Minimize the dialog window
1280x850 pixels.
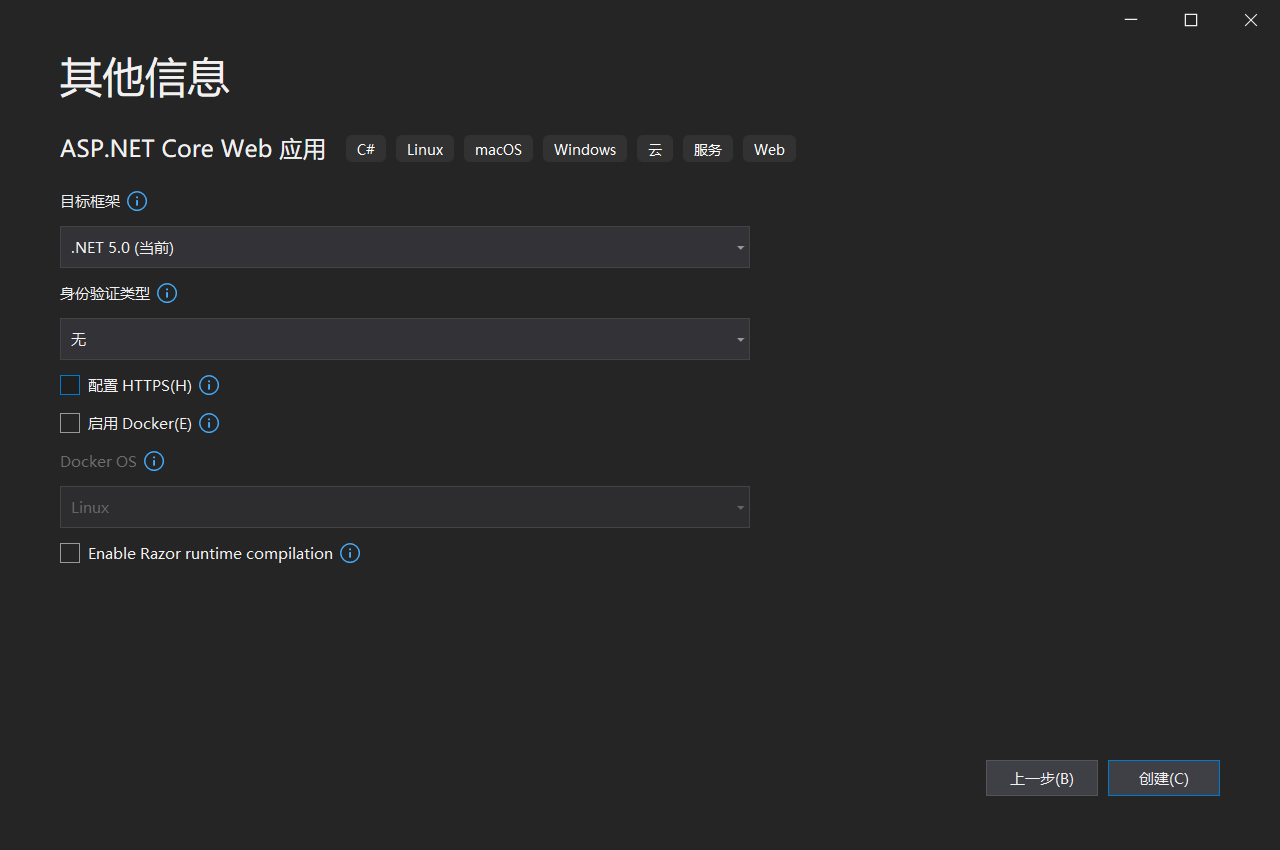click(x=1131, y=20)
